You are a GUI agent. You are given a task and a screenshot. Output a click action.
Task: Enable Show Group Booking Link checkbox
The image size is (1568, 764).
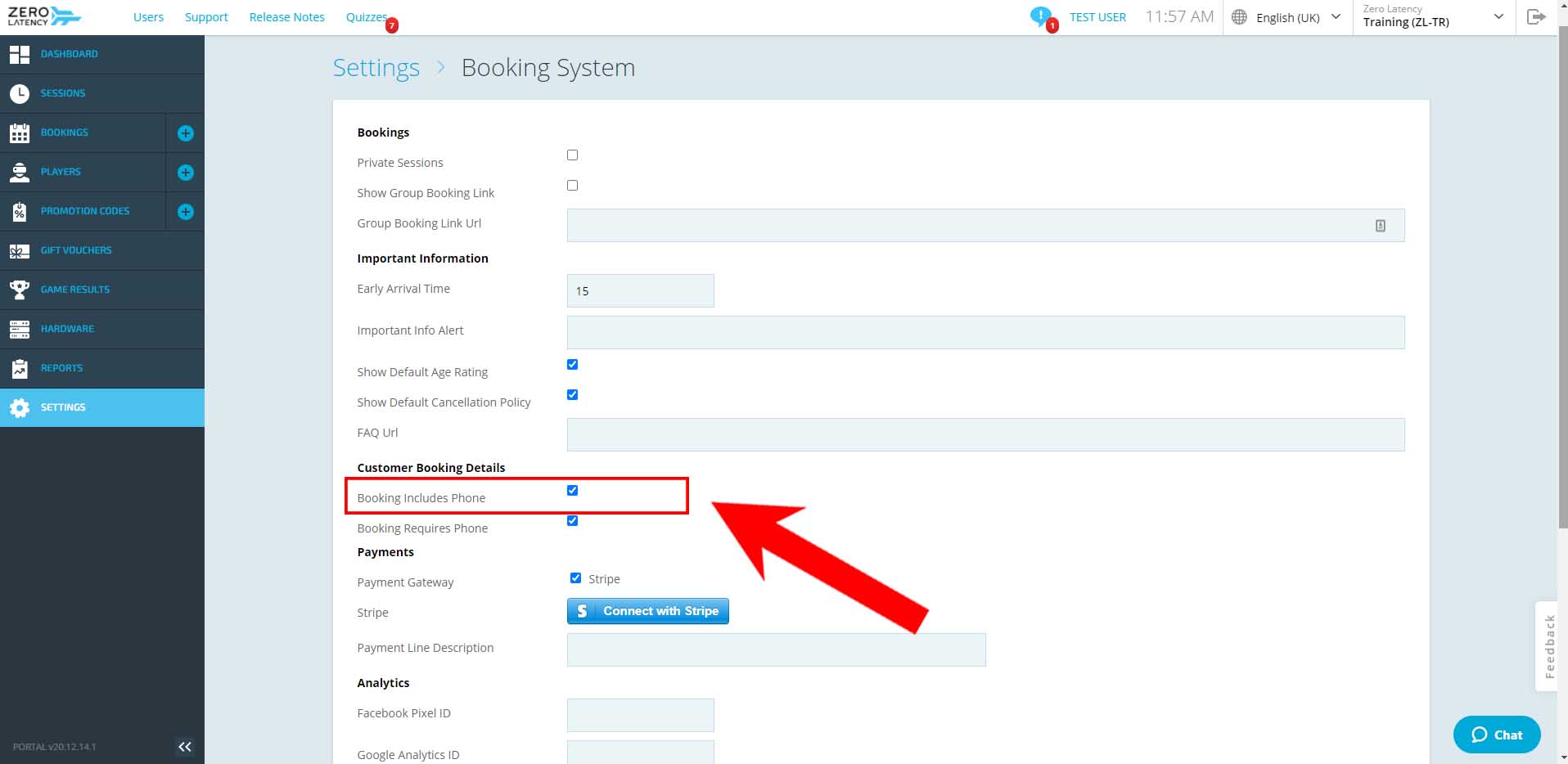pos(572,185)
